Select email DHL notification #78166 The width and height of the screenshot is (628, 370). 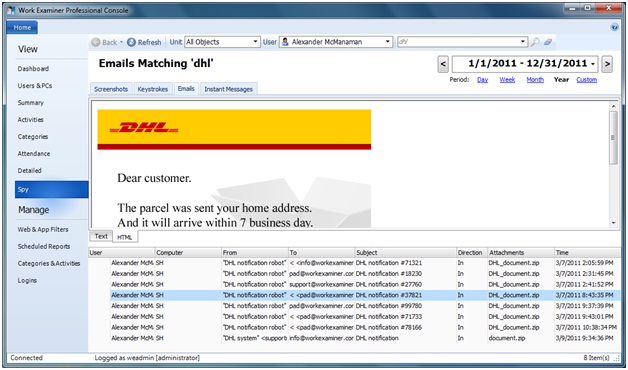365,327
